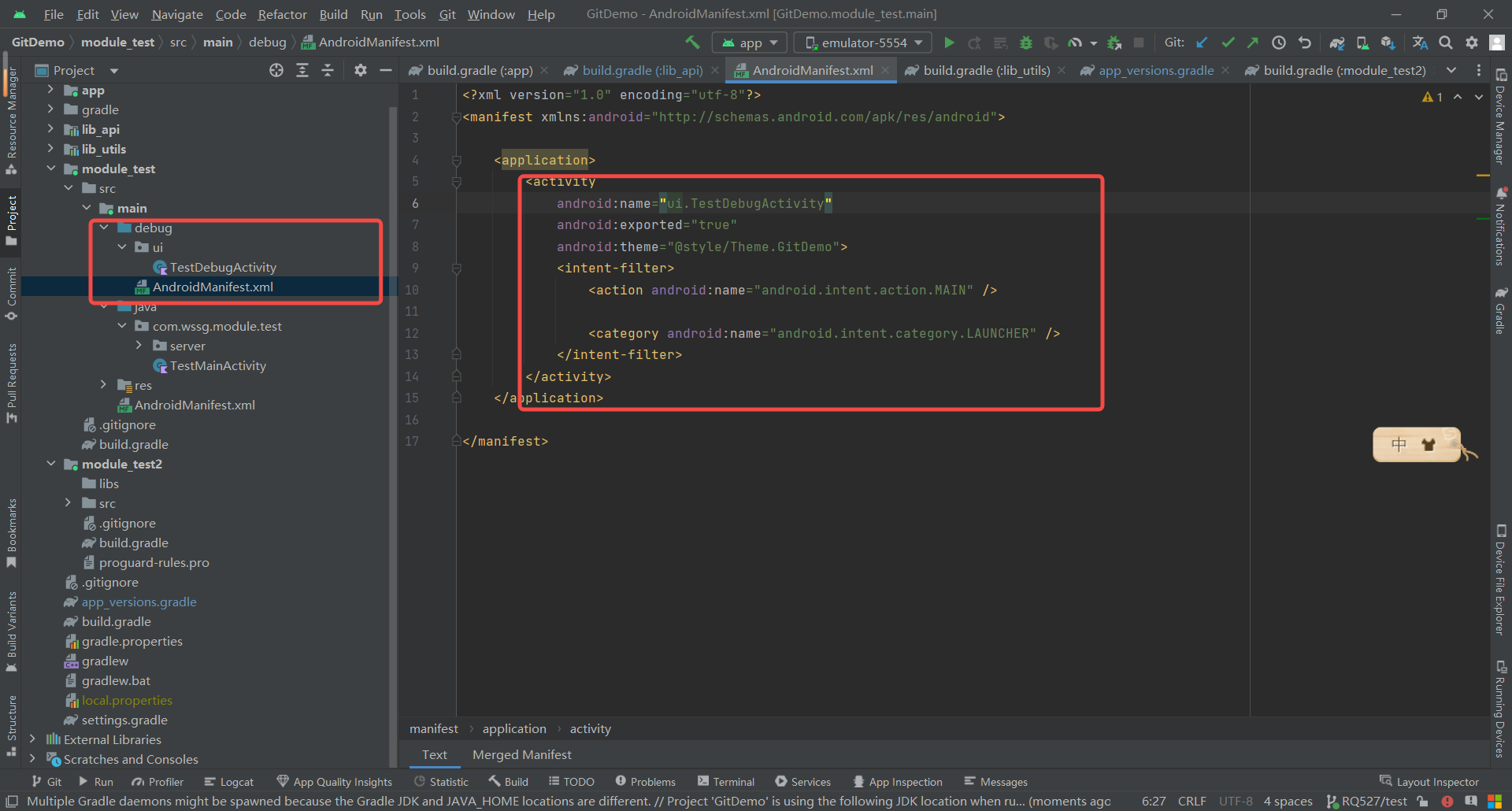Open the Refactor menu

click(x=282, y=14)
